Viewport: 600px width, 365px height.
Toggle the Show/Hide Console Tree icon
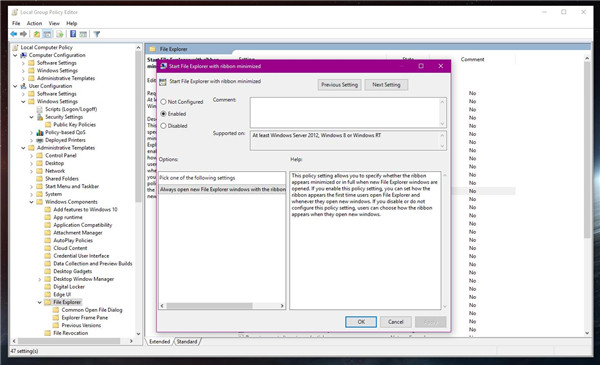(47, 34)
